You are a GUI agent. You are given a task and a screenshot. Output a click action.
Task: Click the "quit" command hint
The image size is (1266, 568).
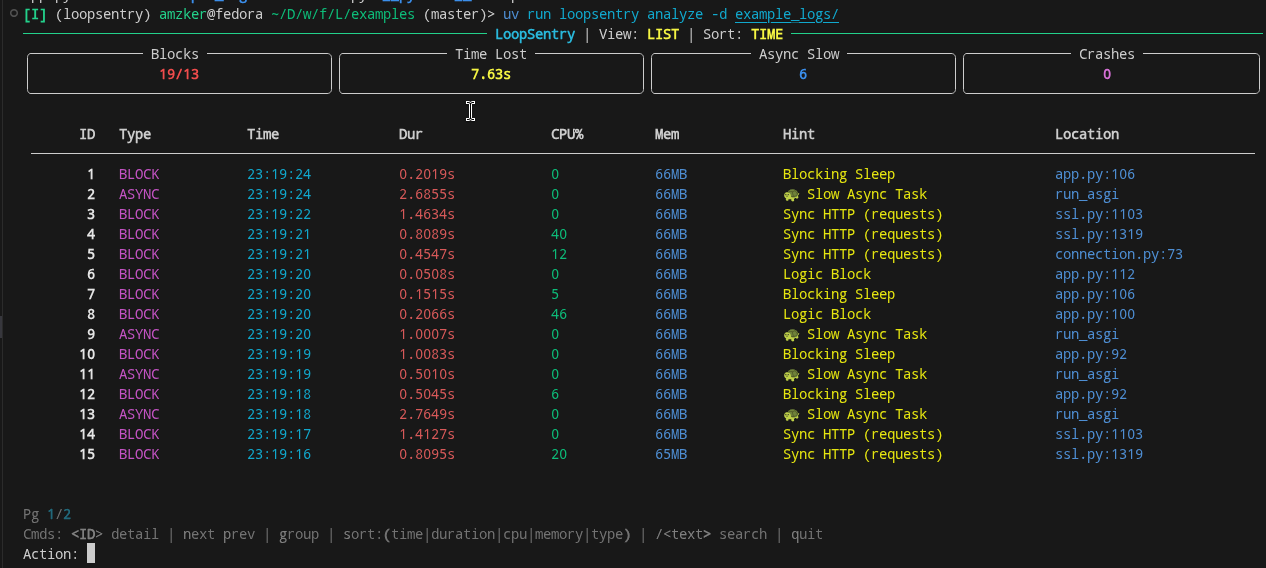[x=807, y=534]
